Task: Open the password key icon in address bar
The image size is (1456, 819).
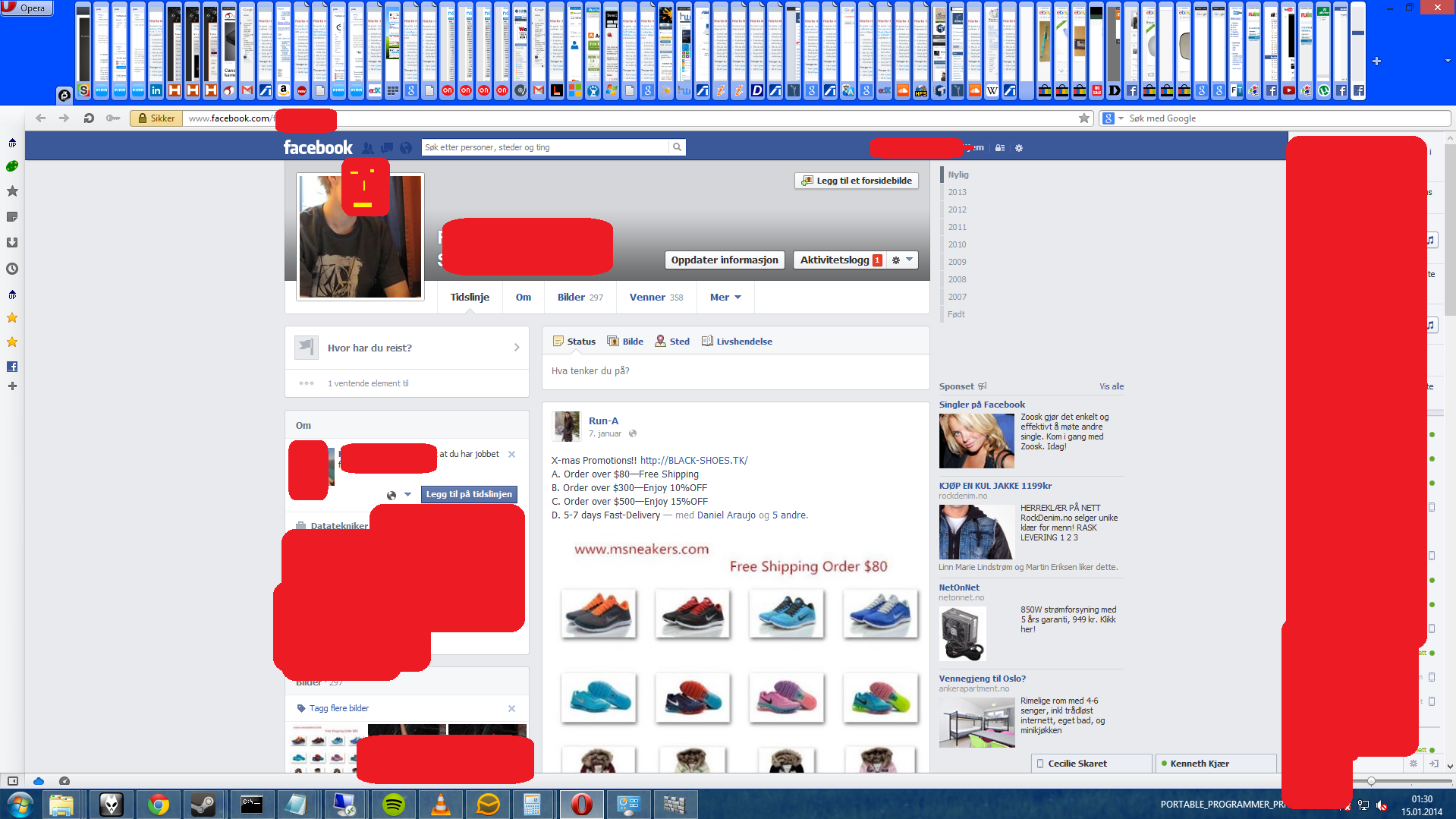Action: click(113, 118)
